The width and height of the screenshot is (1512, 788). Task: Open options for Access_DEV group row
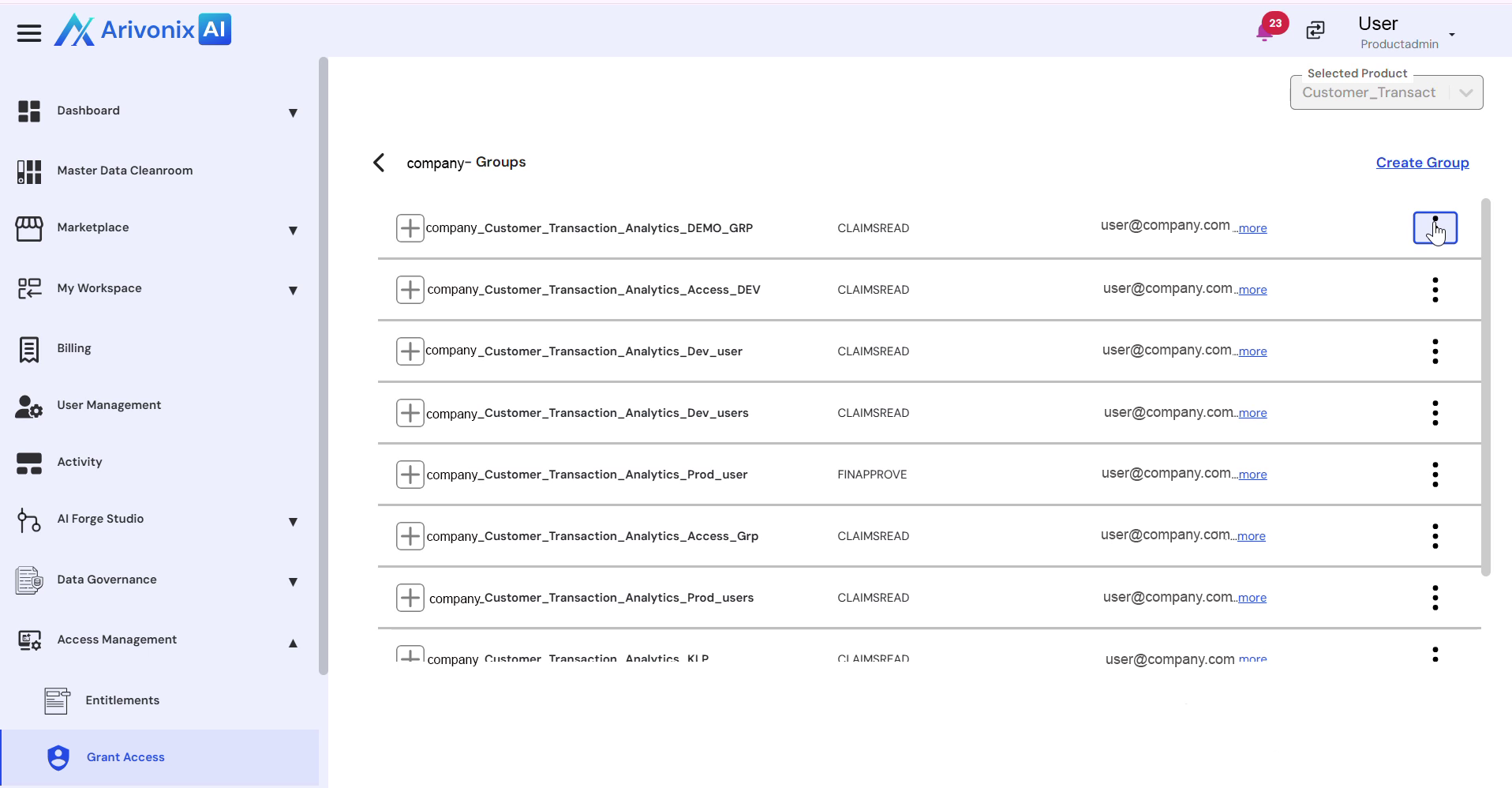pos(1435,290)
